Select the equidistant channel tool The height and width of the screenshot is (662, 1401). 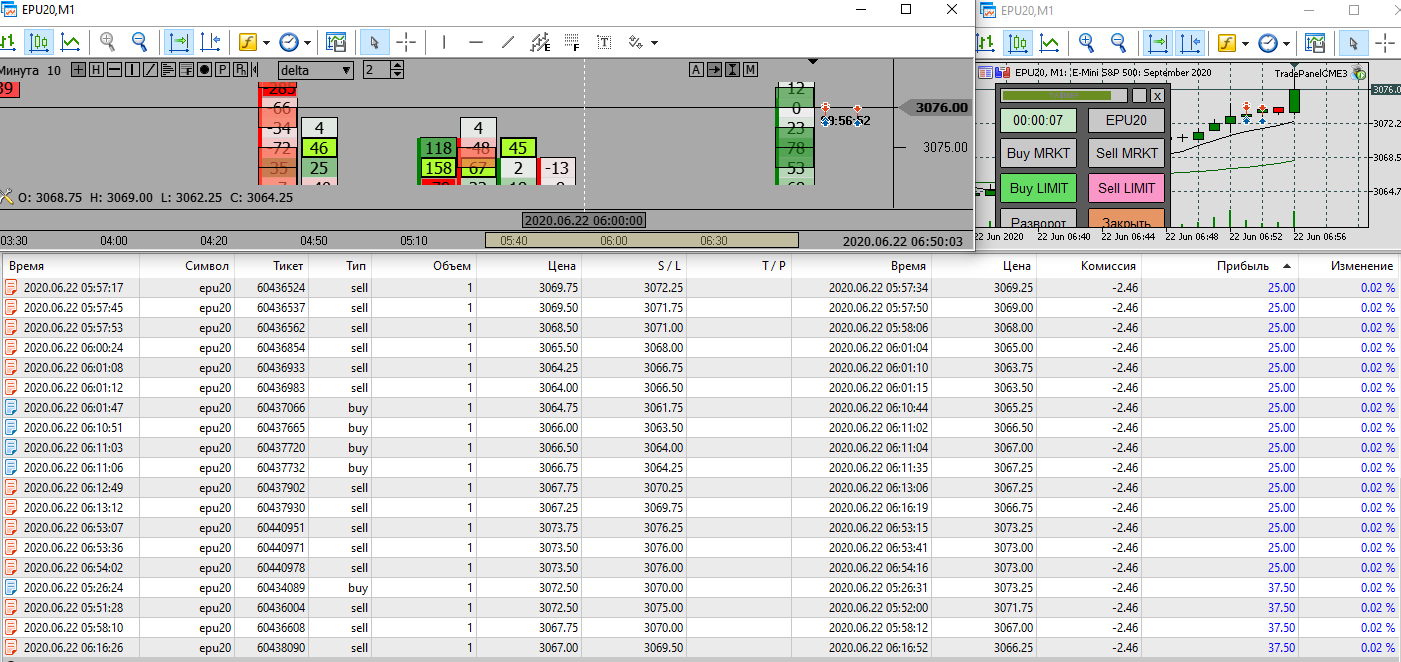click(540, 42)
